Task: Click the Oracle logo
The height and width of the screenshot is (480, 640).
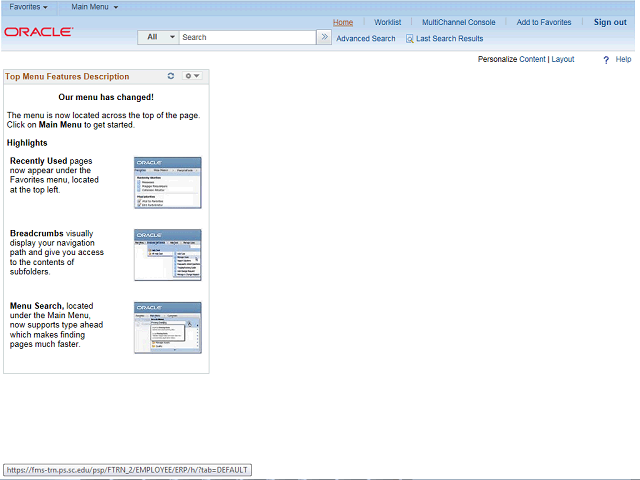Action: coord(39,32)
